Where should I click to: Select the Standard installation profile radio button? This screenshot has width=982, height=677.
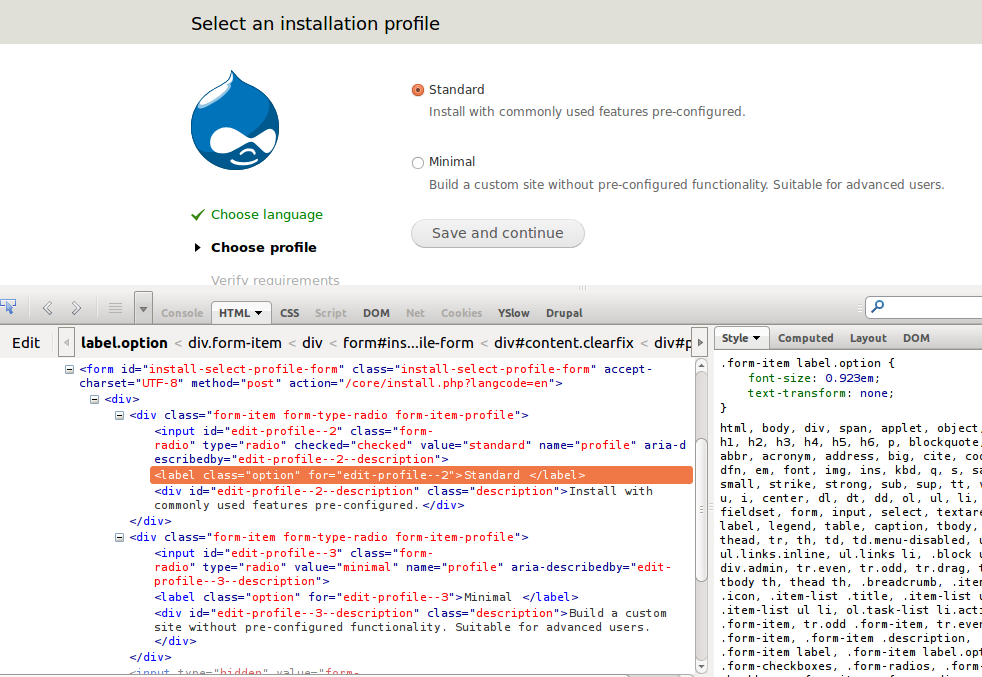coord(417,89)
